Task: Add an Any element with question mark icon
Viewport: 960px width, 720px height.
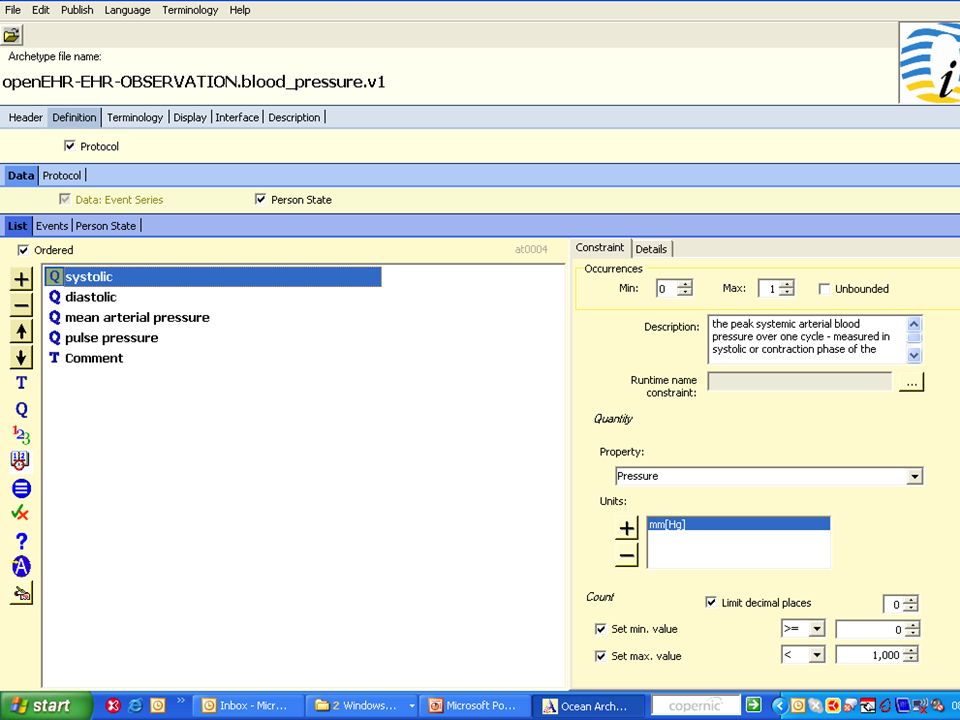Action: click(x=21, y=541)
